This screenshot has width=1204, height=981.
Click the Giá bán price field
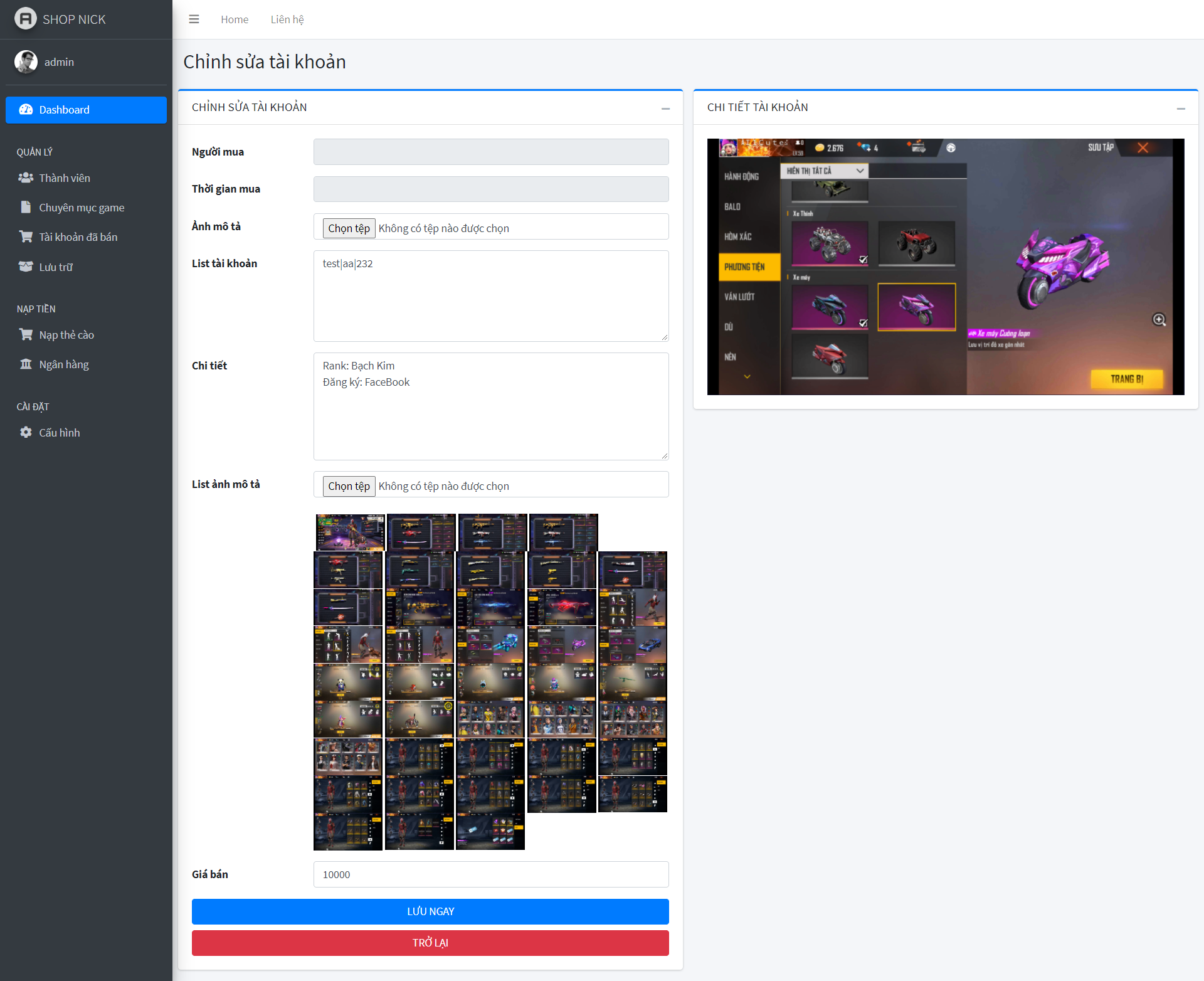(491, 874)
